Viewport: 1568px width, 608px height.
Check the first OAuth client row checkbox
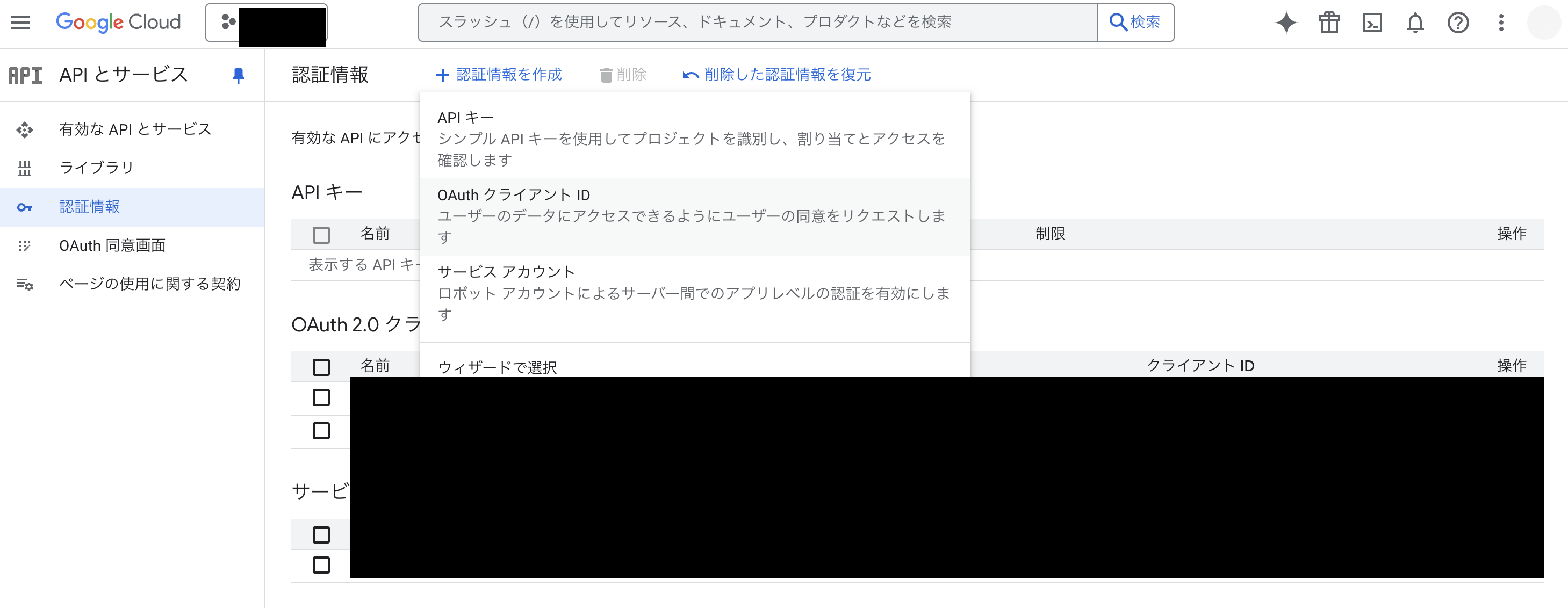(321, 397)
